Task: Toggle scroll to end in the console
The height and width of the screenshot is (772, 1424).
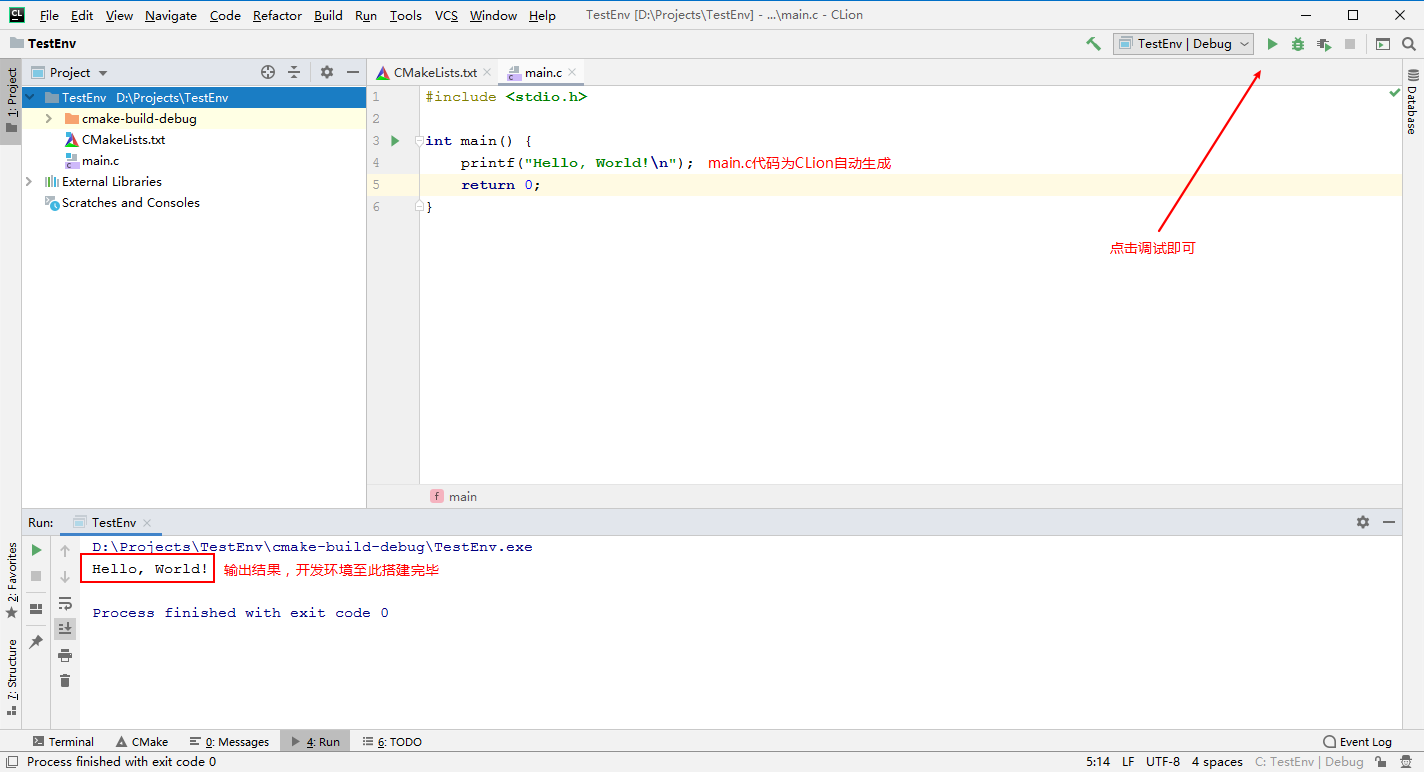Action: (x=65, y=628)
